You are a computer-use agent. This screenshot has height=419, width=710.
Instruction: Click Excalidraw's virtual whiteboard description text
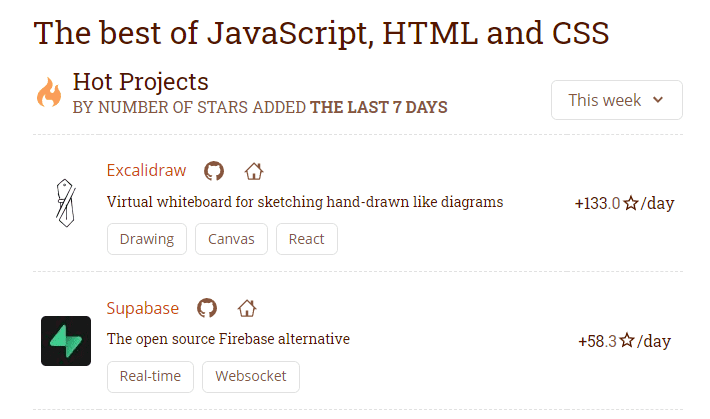pyautogui.click(x=304, y=202)
